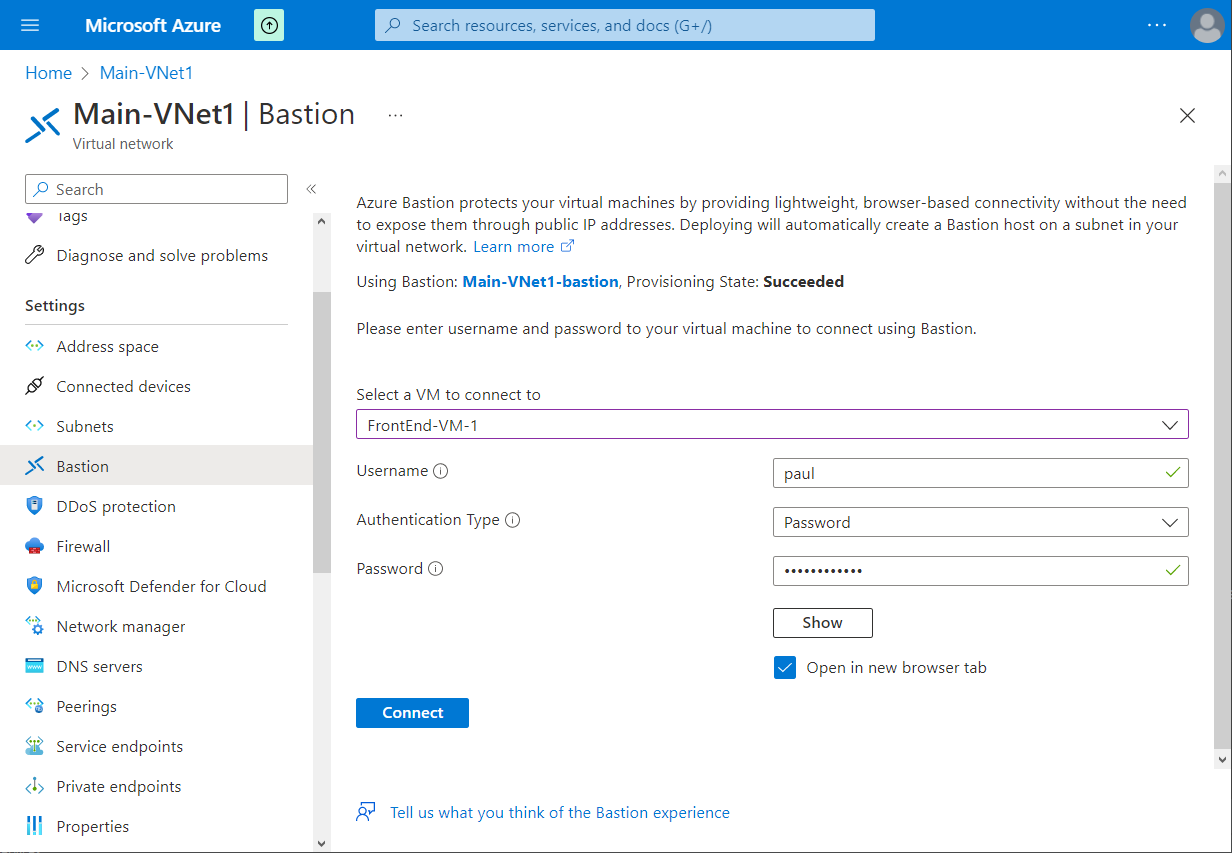
Task: Open the user account avatar
Action: 1207,25
